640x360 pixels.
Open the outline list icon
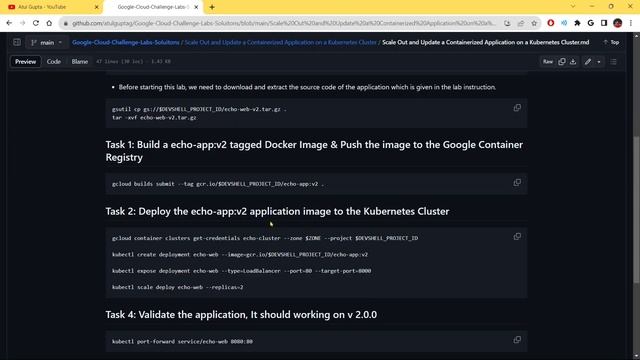613,62
